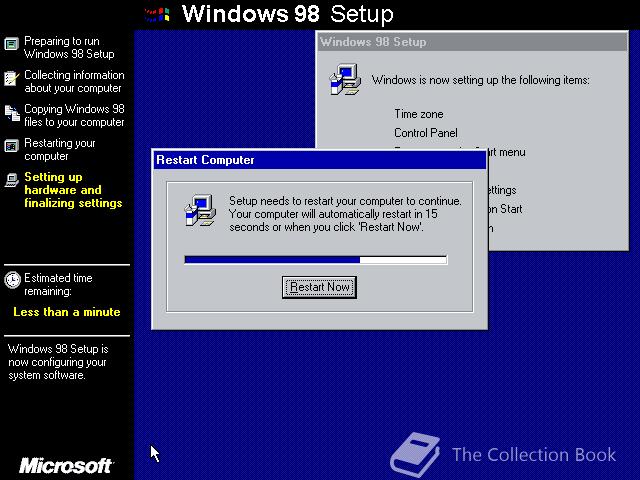The height and width of the screenshot is (480, 640).
Task: Click 'Time zone' in the setup items list
Action: [x=419, y=114]
